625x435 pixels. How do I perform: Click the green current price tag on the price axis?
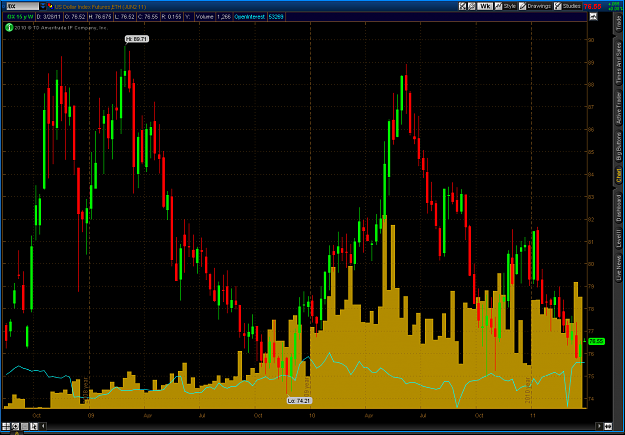pyautogui.click(x=596, y=341)
